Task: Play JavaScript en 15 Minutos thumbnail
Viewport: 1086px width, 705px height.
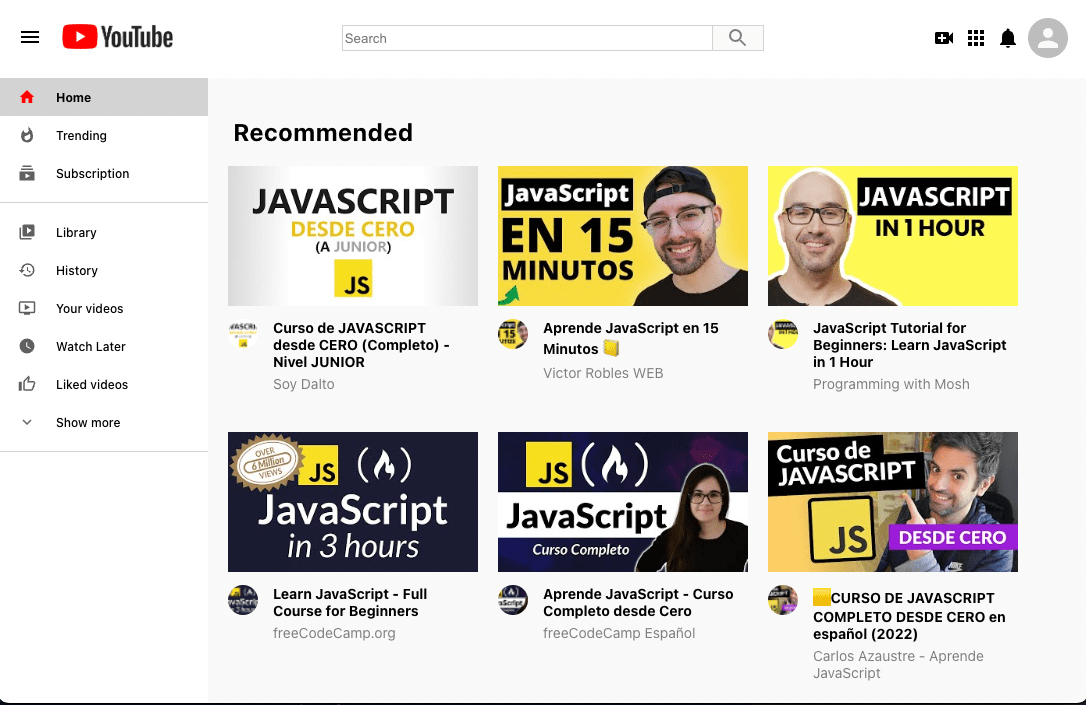Action: click(x=623, y=235)
